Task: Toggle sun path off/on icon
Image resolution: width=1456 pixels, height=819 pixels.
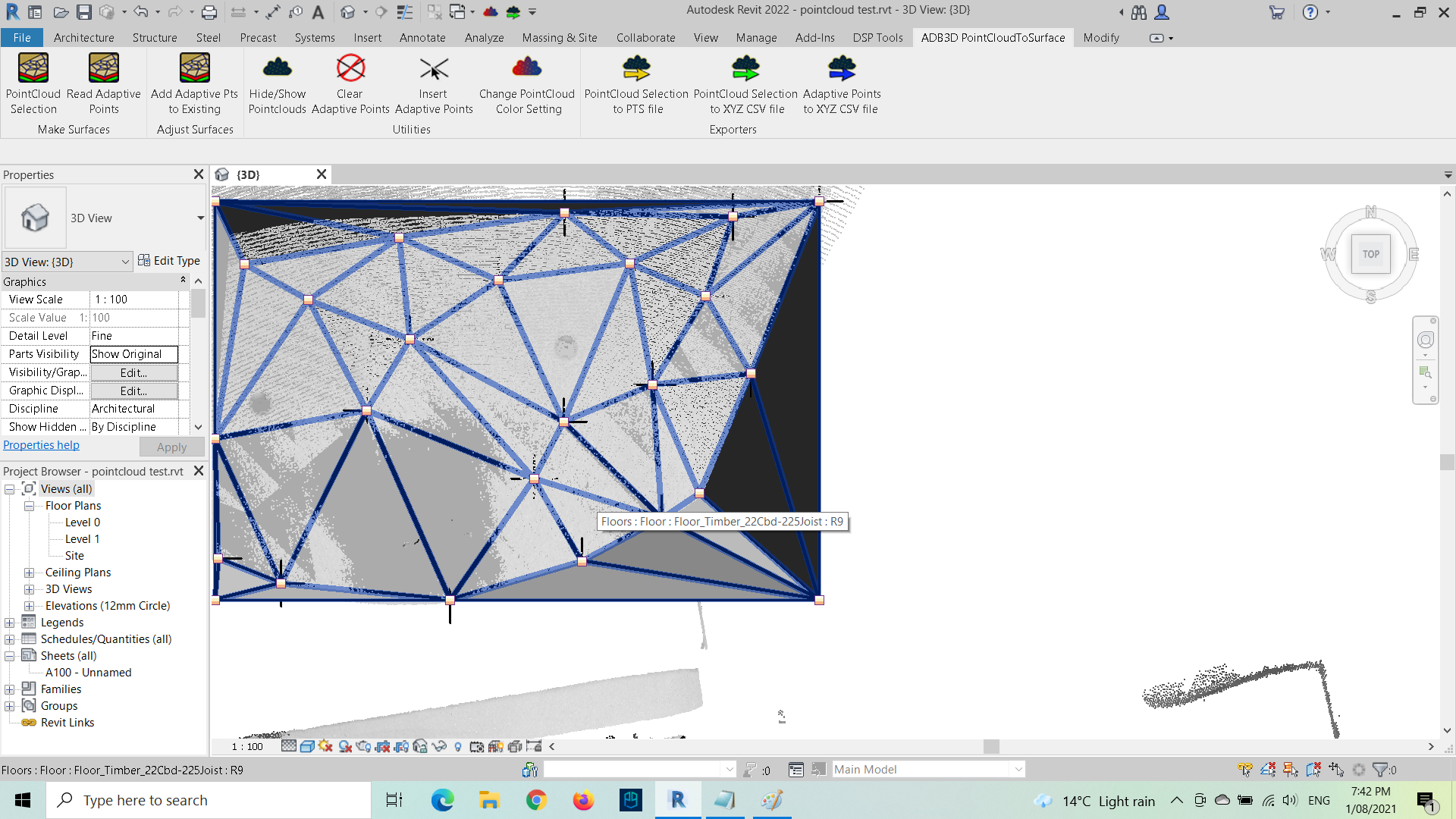Action: tap(326, 747)
